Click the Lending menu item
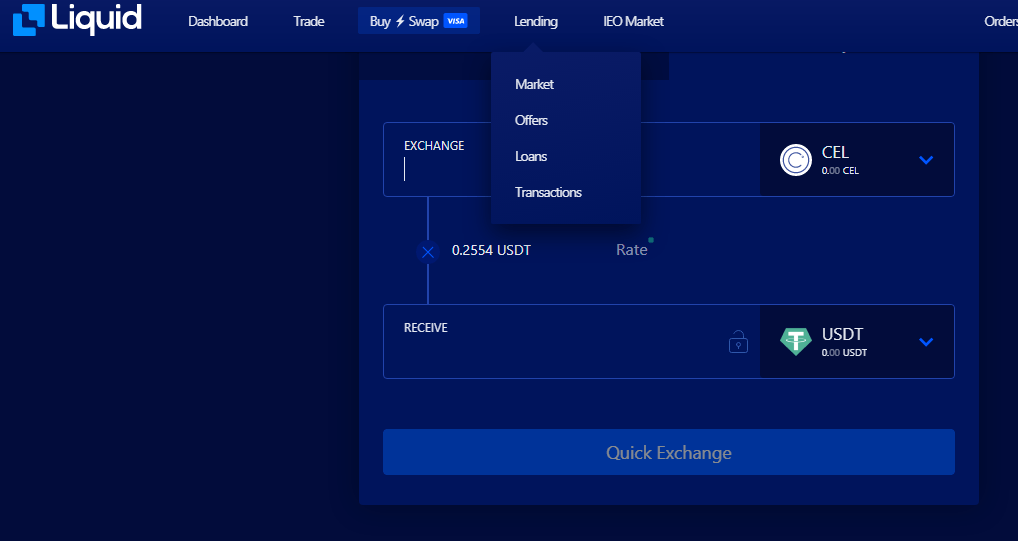The image size is (1018, 541). pyautogui.click(x=536, y=21)
